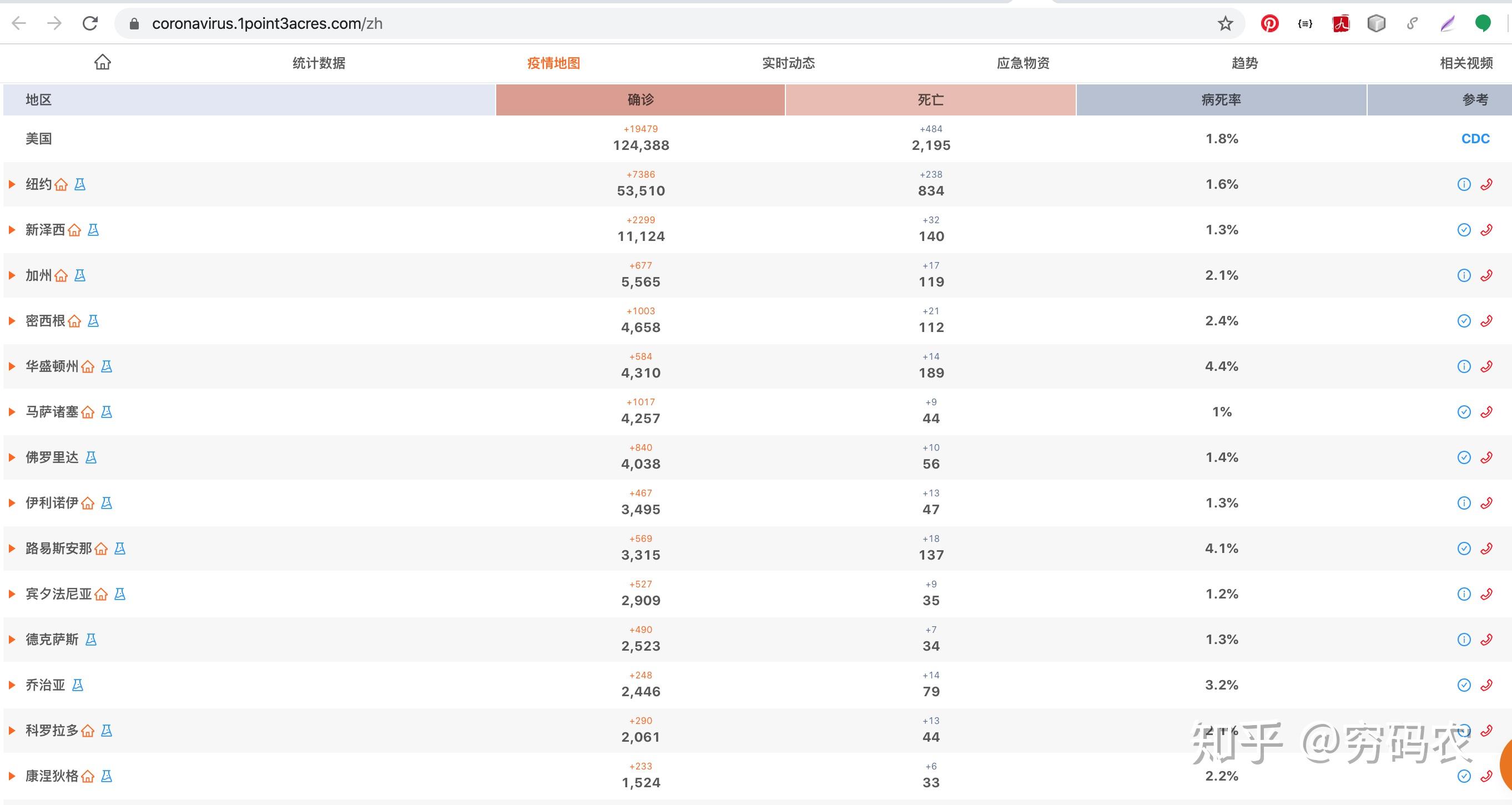
Task: Click the info icon in the 纽约 row
Action: pos(1464,184)
